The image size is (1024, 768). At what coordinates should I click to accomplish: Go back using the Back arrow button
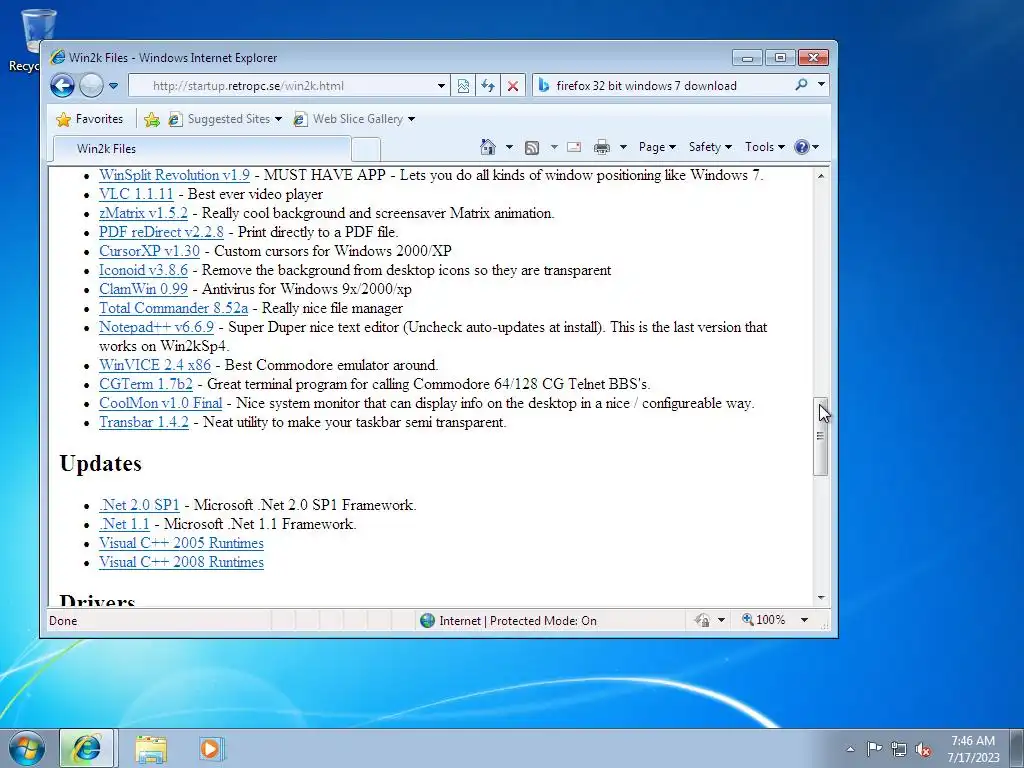pyautogui.click(x=63, y=86)
